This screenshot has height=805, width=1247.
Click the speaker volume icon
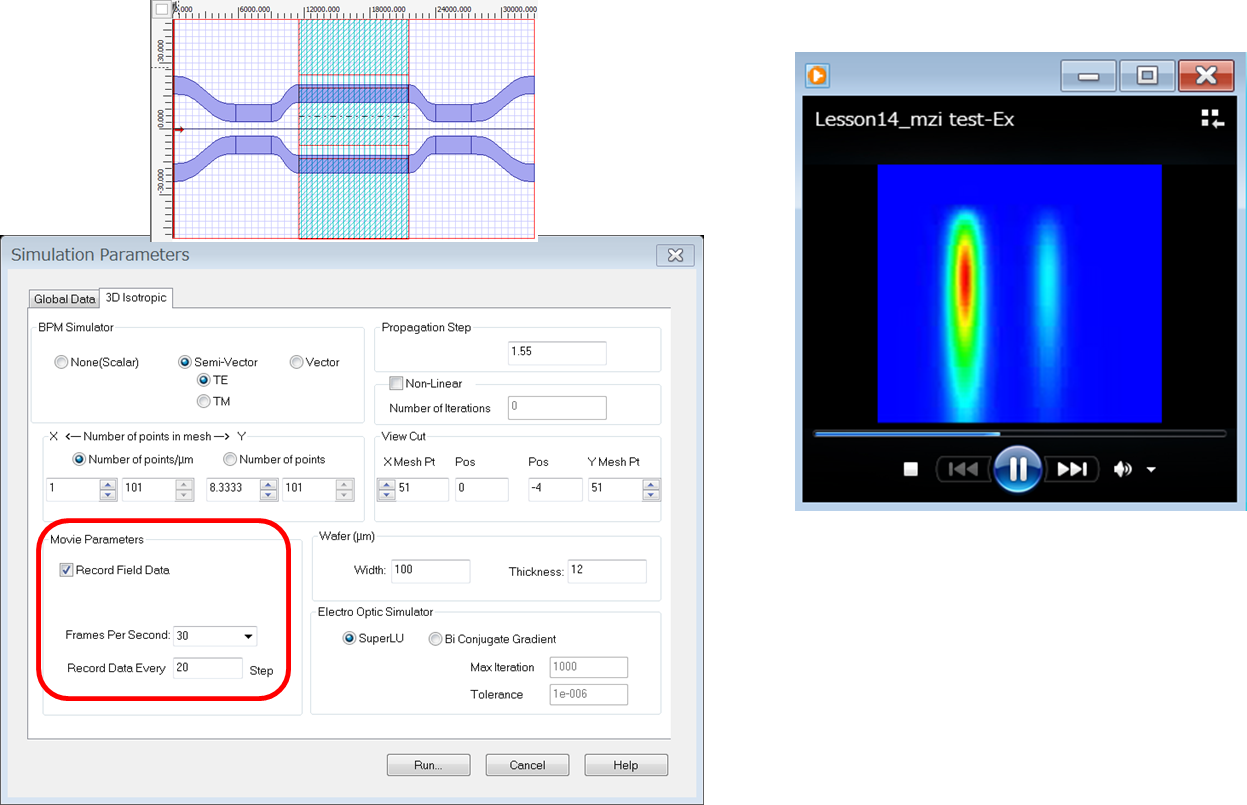tap(1122, 469)
